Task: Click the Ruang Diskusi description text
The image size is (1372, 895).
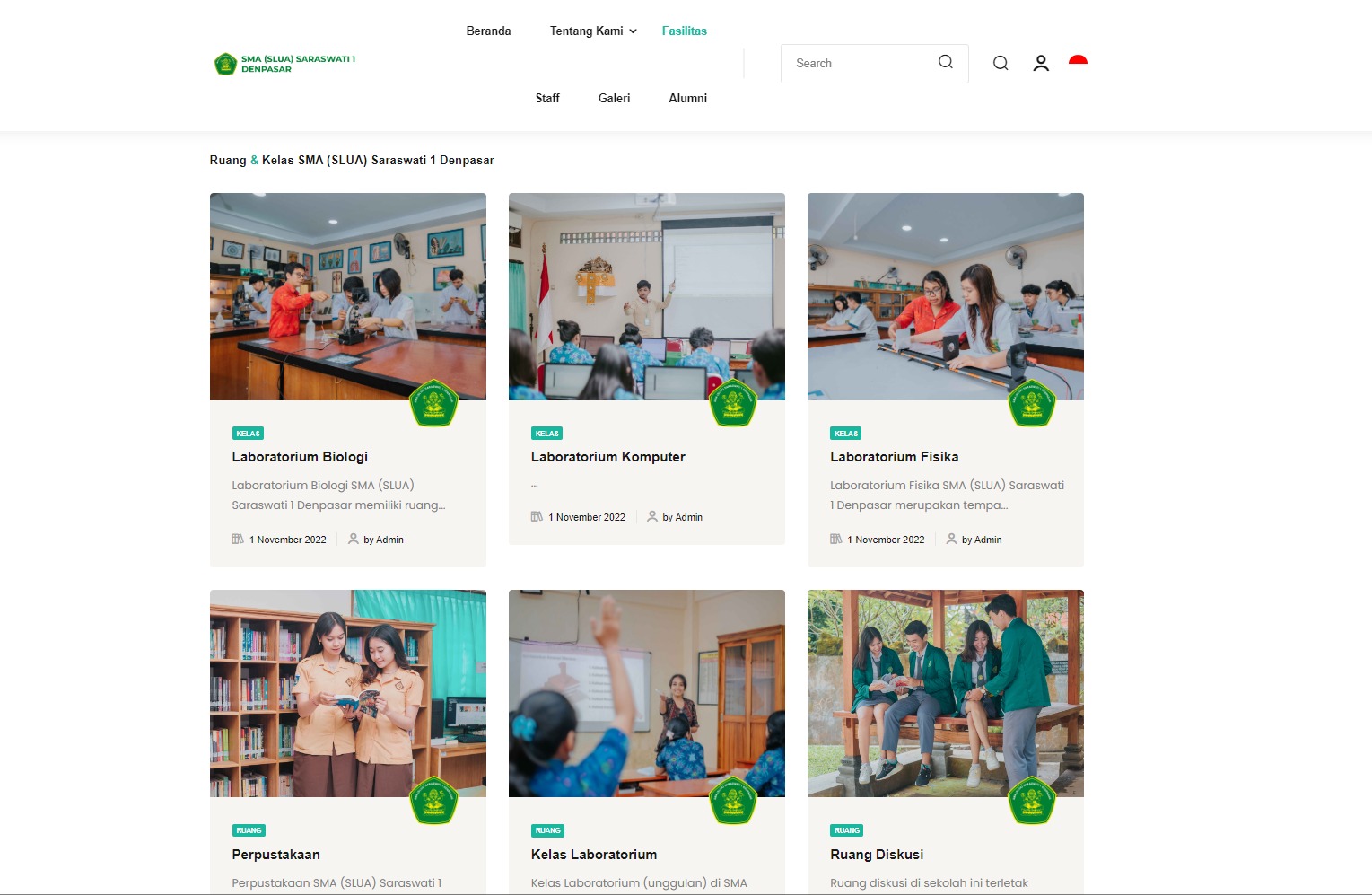Action: tap(929, 883)
